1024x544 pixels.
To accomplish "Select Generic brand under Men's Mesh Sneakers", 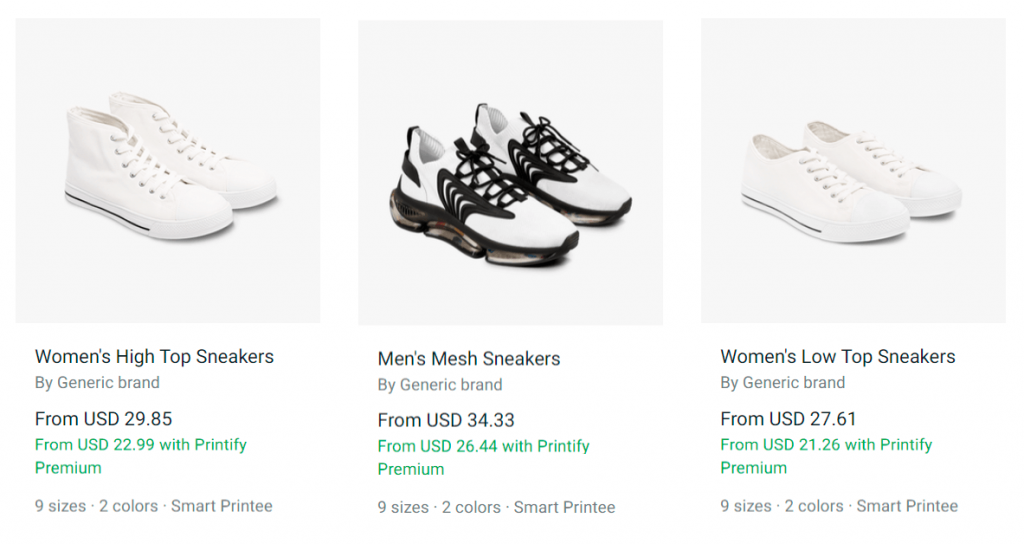I will point(451,385).
